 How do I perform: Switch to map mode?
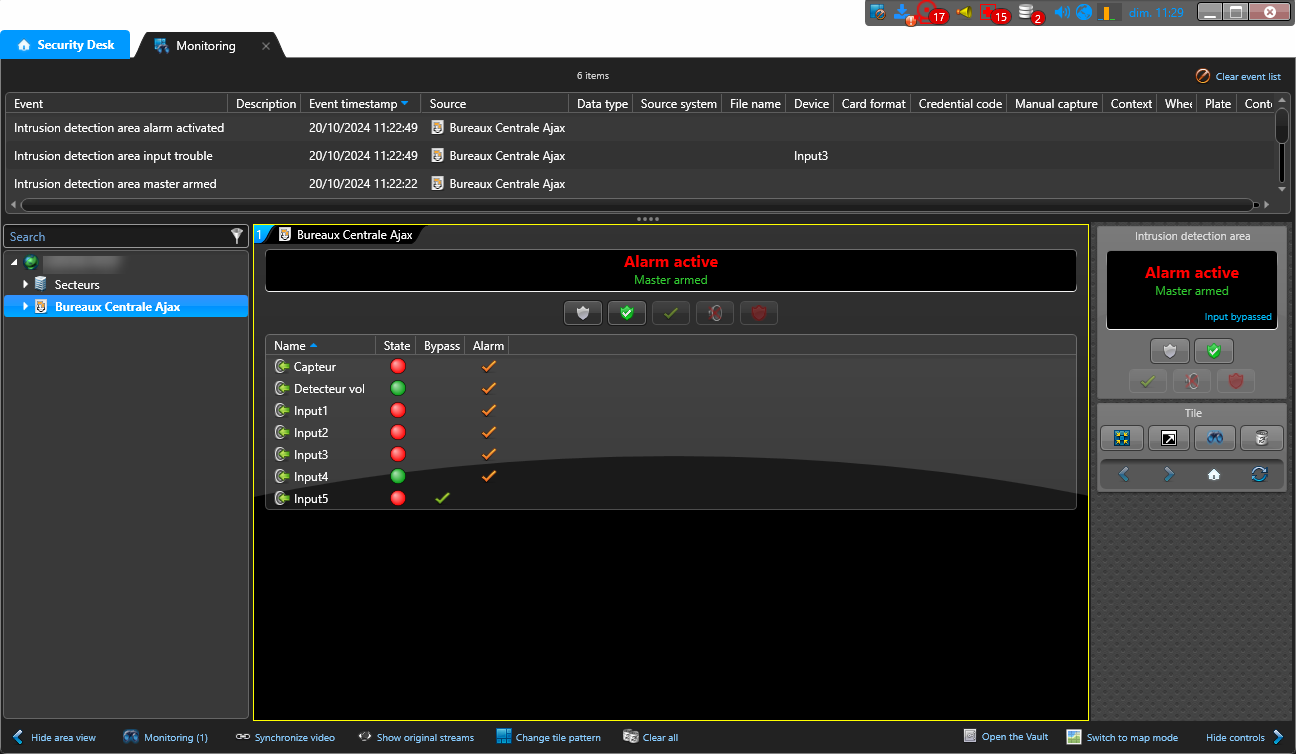coord(1122,738)
